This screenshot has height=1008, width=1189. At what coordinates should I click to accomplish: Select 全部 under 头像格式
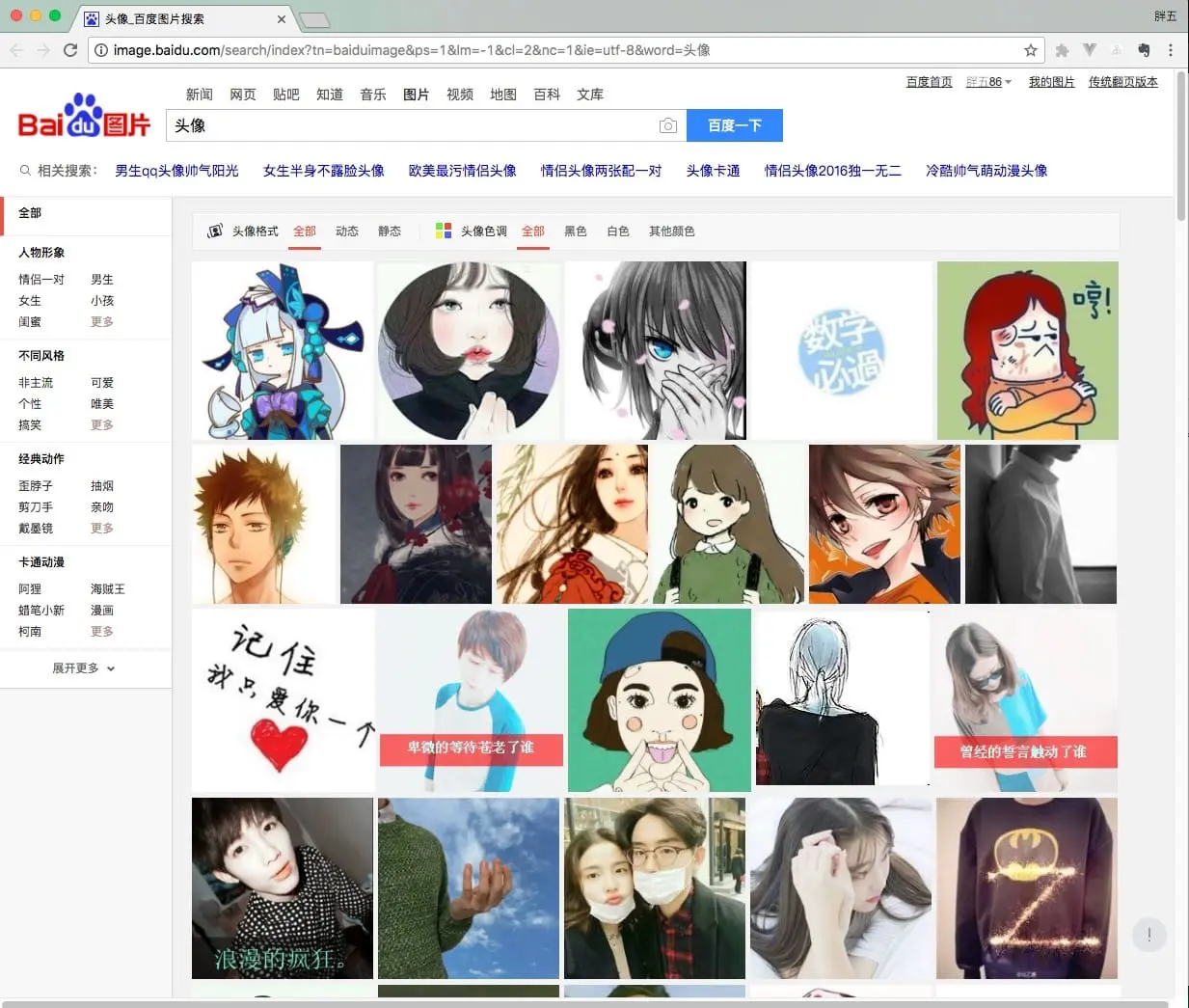[x=305, y=232]
